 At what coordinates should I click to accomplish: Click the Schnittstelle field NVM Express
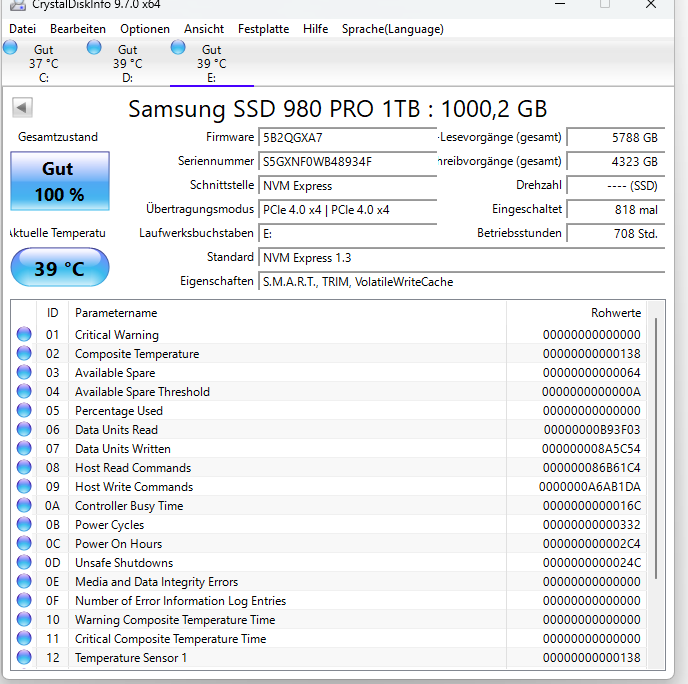point(348,186)
